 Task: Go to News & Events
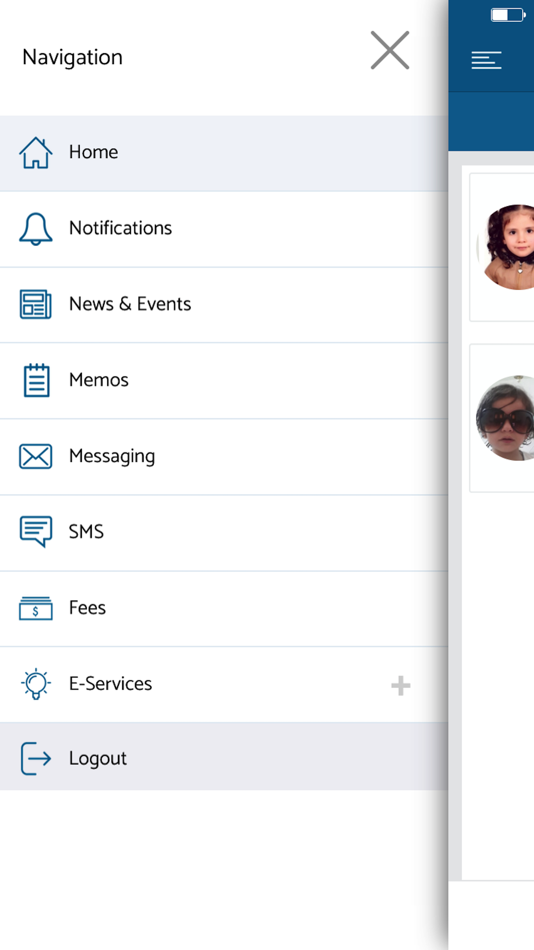pos(224,305)
